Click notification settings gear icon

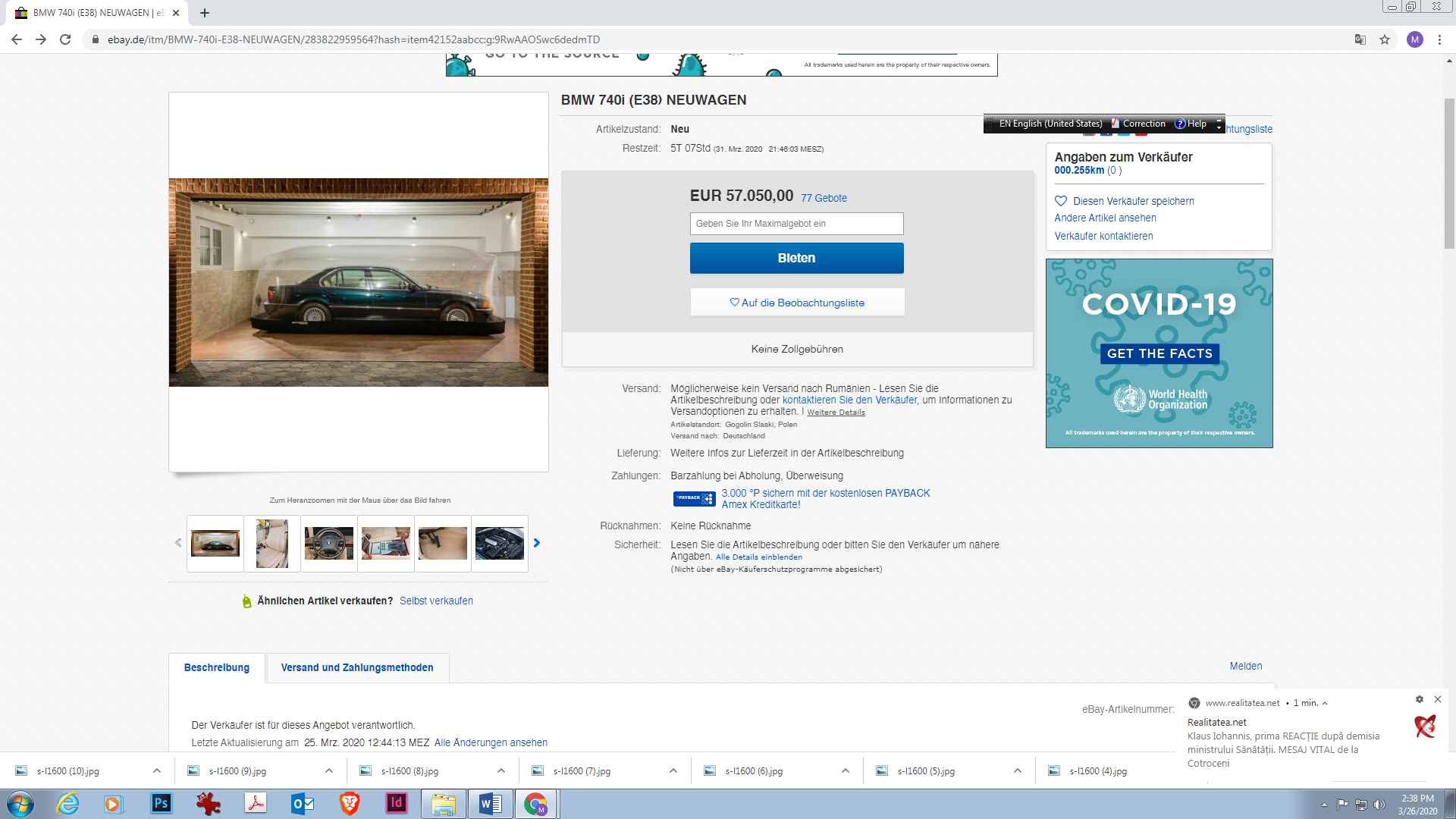pos(1419,699)
